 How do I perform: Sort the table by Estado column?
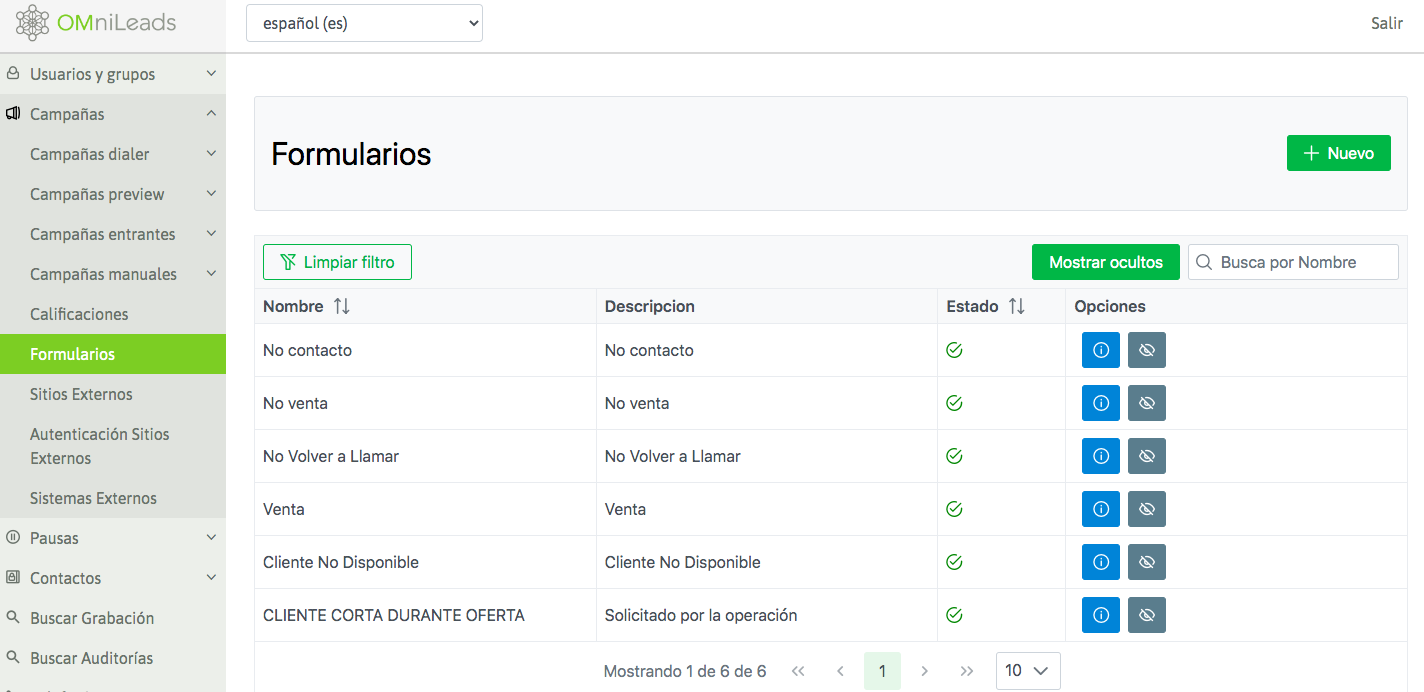pos(1016,306)
